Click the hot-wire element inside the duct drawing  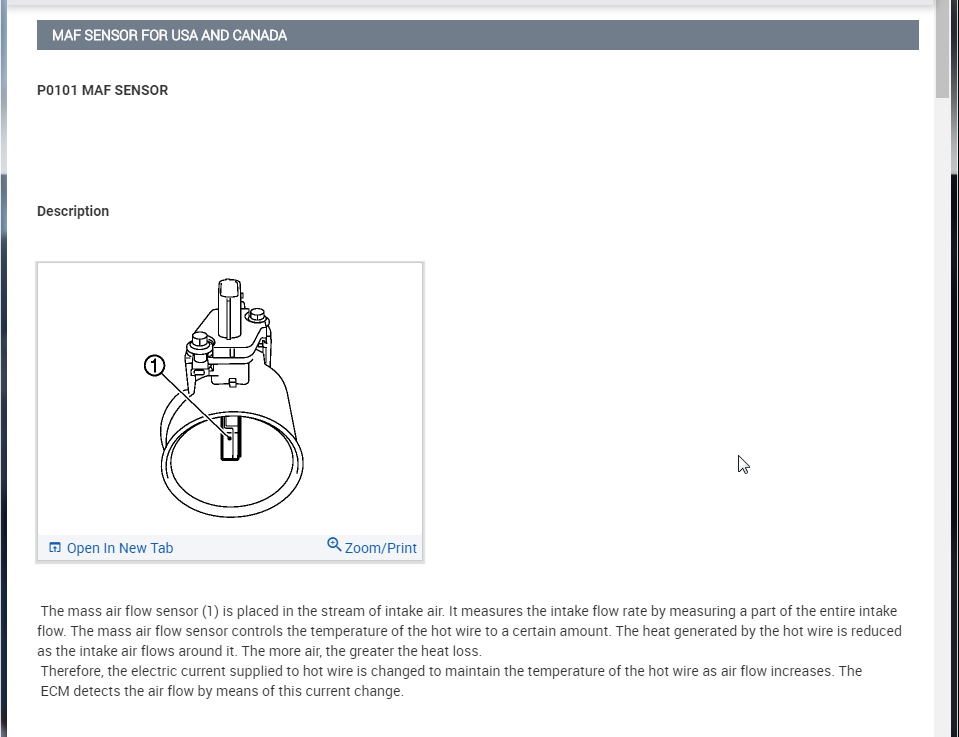coord(230,438)
